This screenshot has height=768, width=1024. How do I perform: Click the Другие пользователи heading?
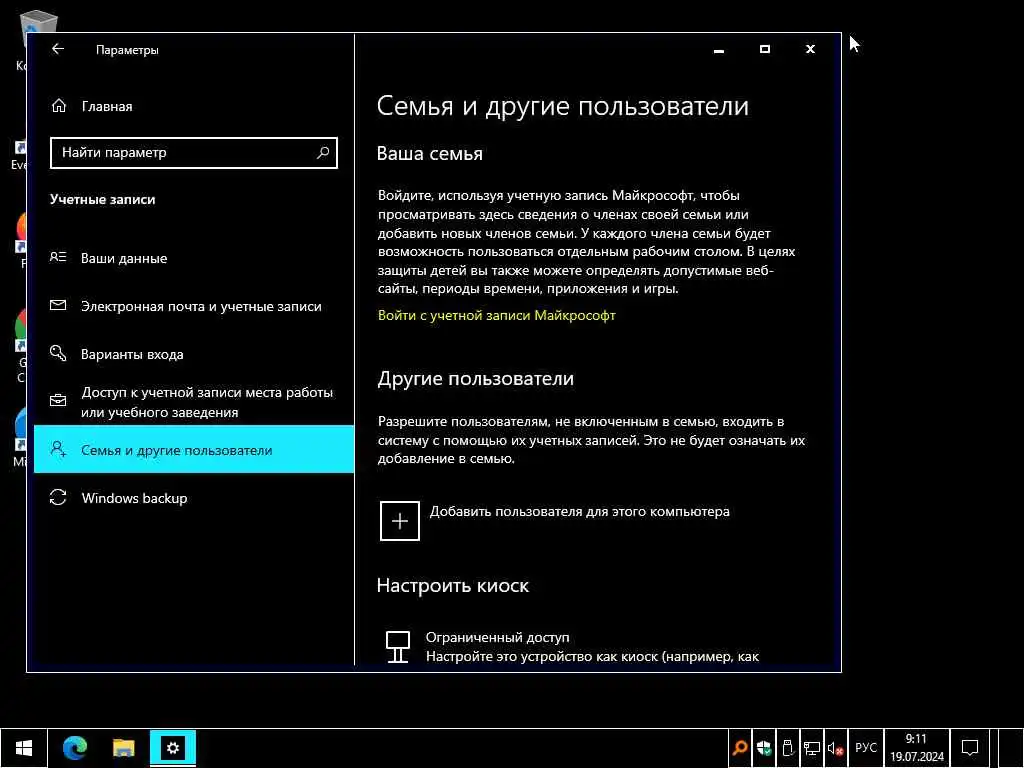point(475,379)
